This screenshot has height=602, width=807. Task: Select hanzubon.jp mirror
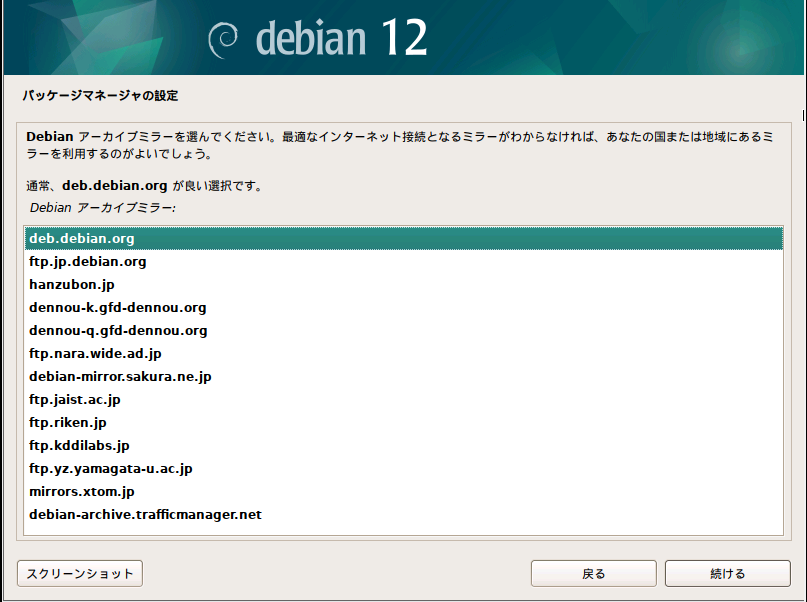[404, 285]
